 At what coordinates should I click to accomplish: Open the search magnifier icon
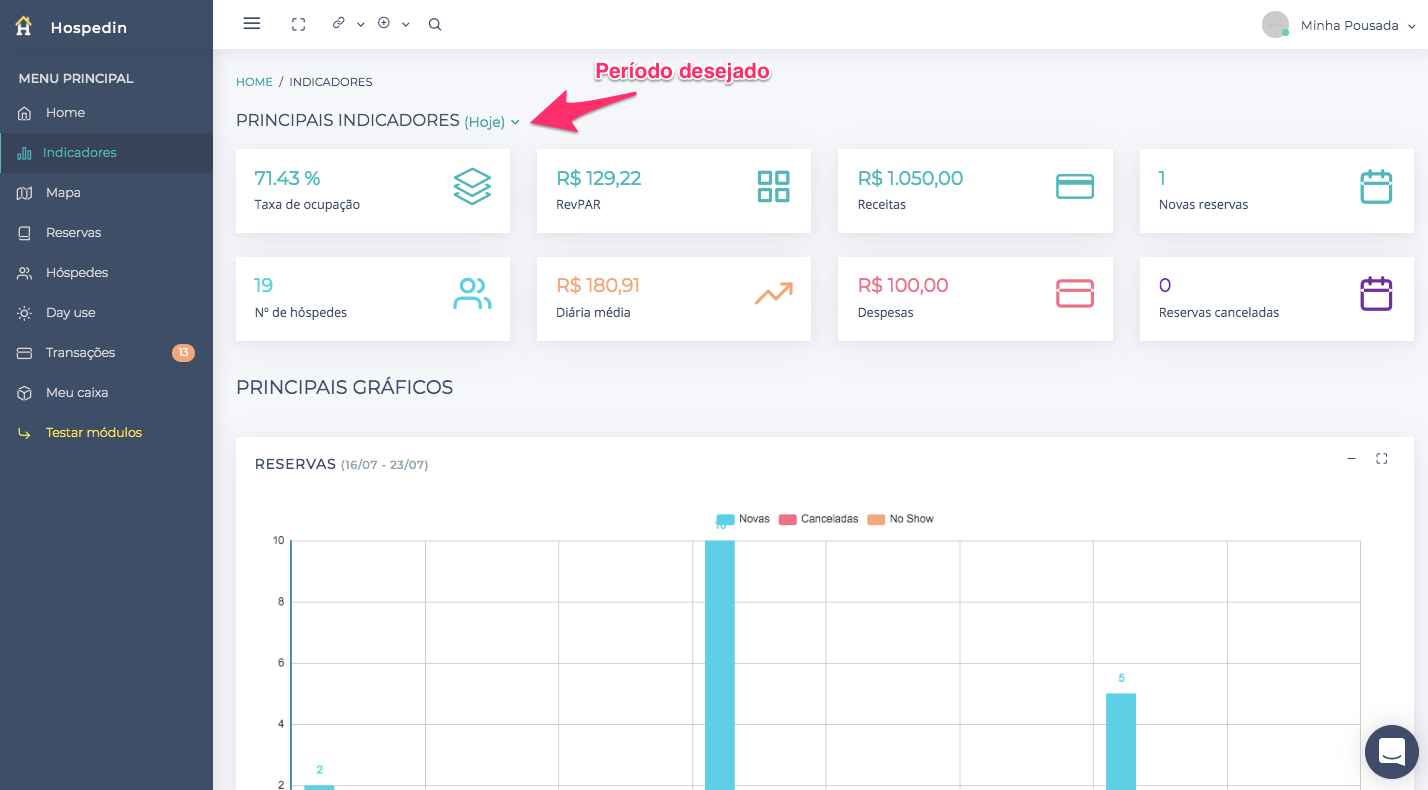tap(435, 25)
